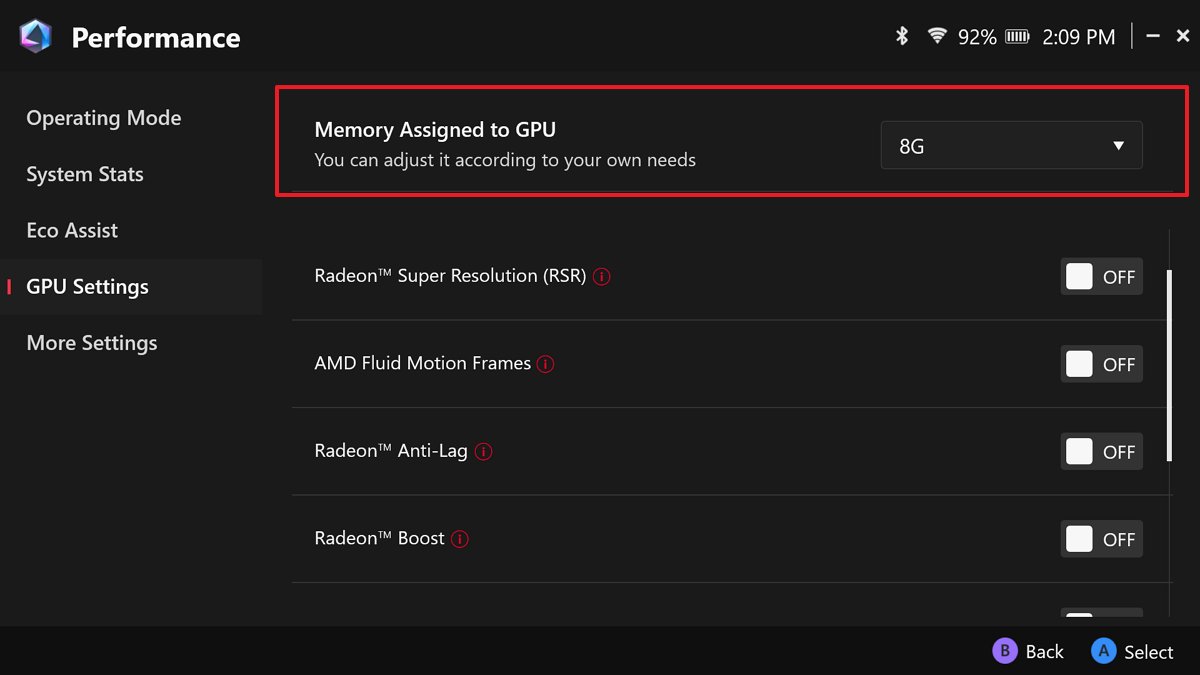1200x675 pixels.
Task: Enable Radeon Super Resolution (RSR)
Action: coord(1101,277)
